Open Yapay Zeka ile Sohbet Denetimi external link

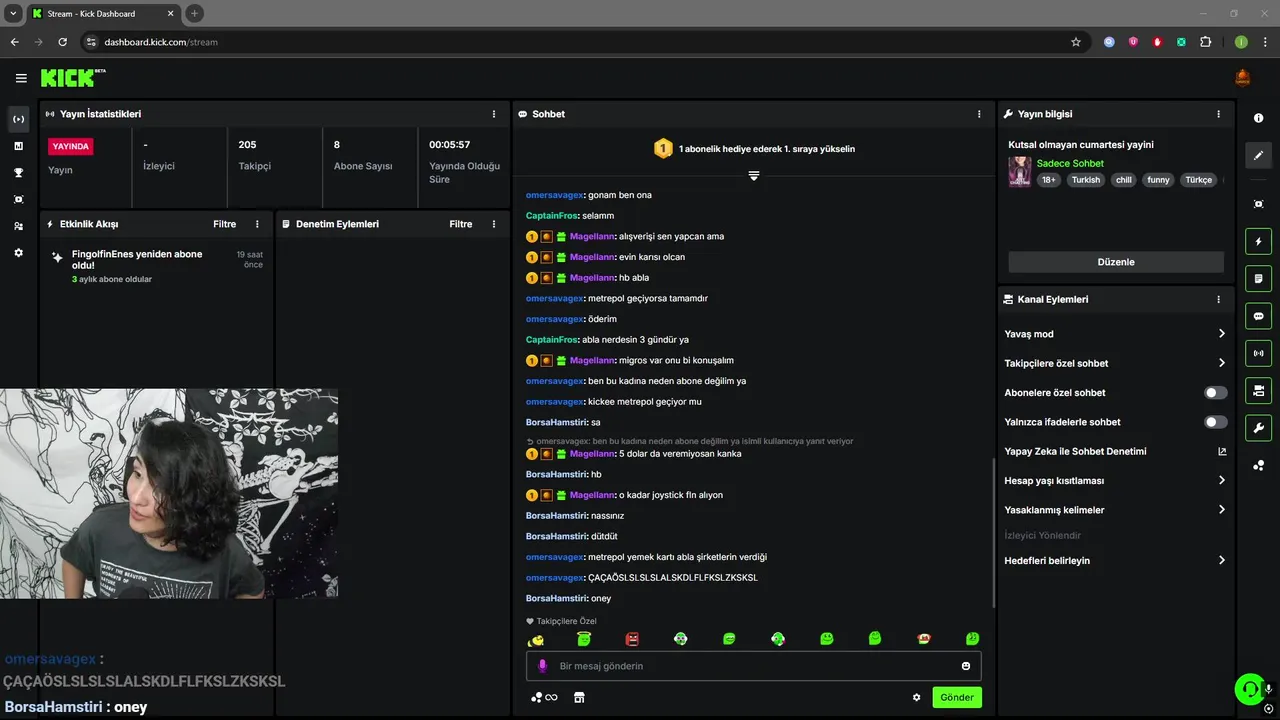(x=1221, y=451)
